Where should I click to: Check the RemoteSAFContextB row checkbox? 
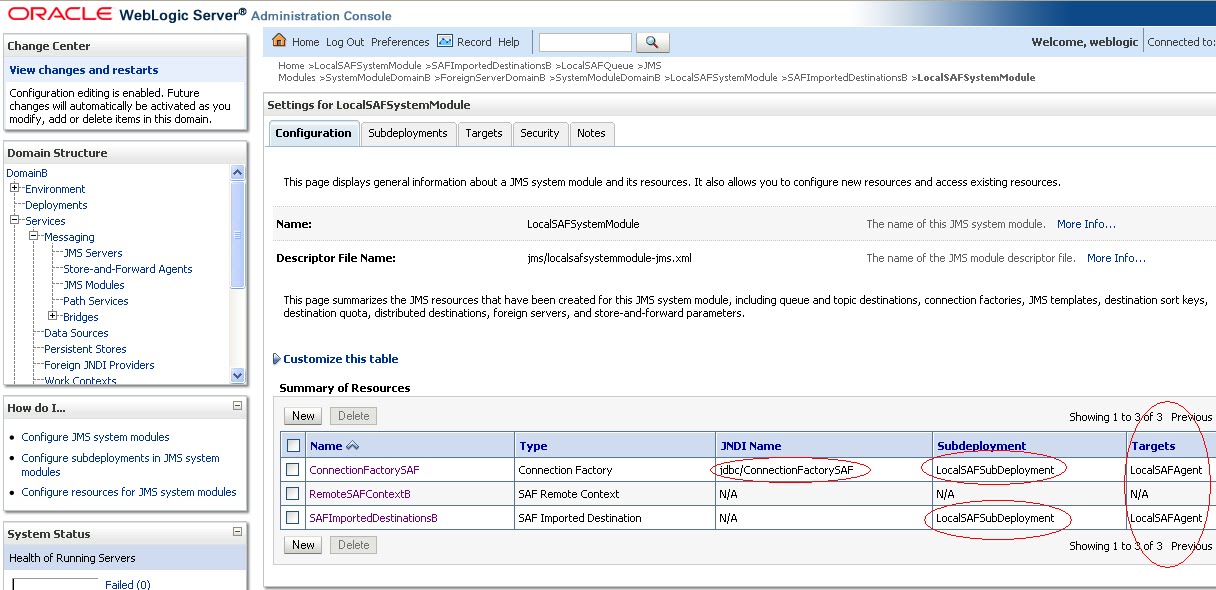[293, 494]
